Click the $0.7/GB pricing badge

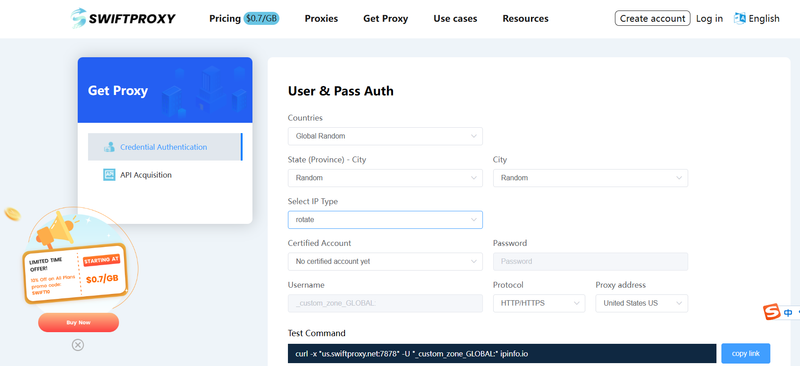tap(261, 18)
